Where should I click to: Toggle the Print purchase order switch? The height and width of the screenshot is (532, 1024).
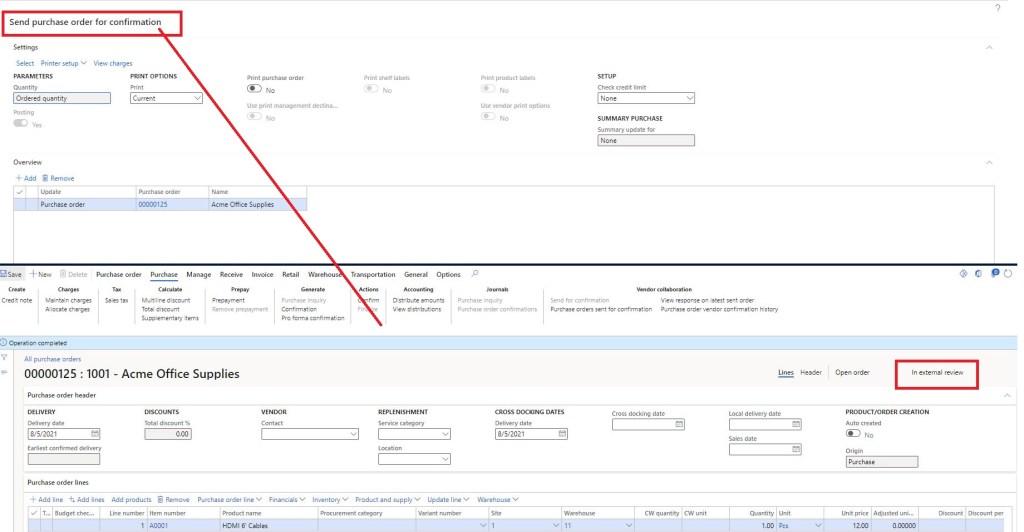click(255, 89)
